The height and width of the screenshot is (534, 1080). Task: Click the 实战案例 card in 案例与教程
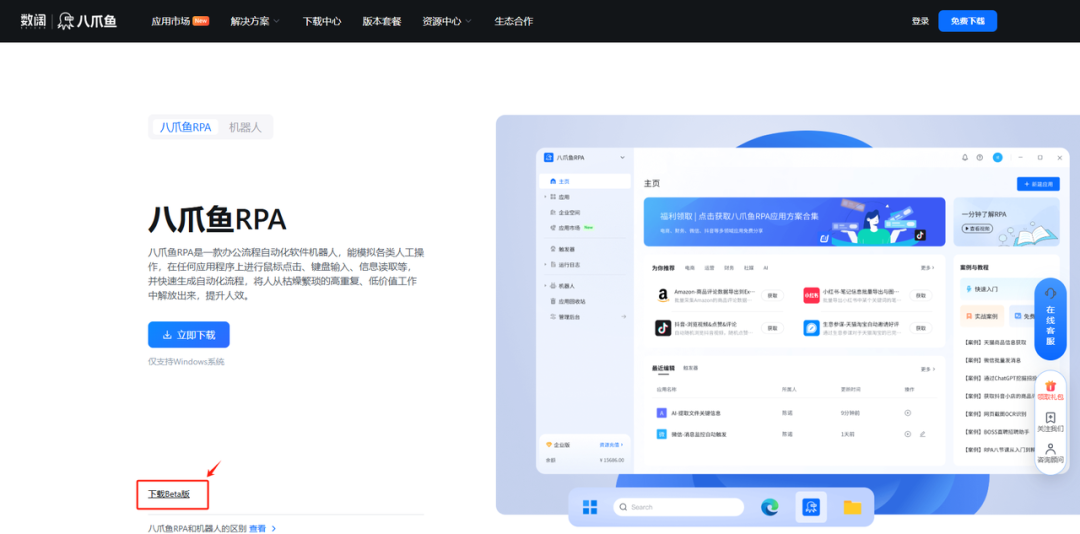point(982,316)
